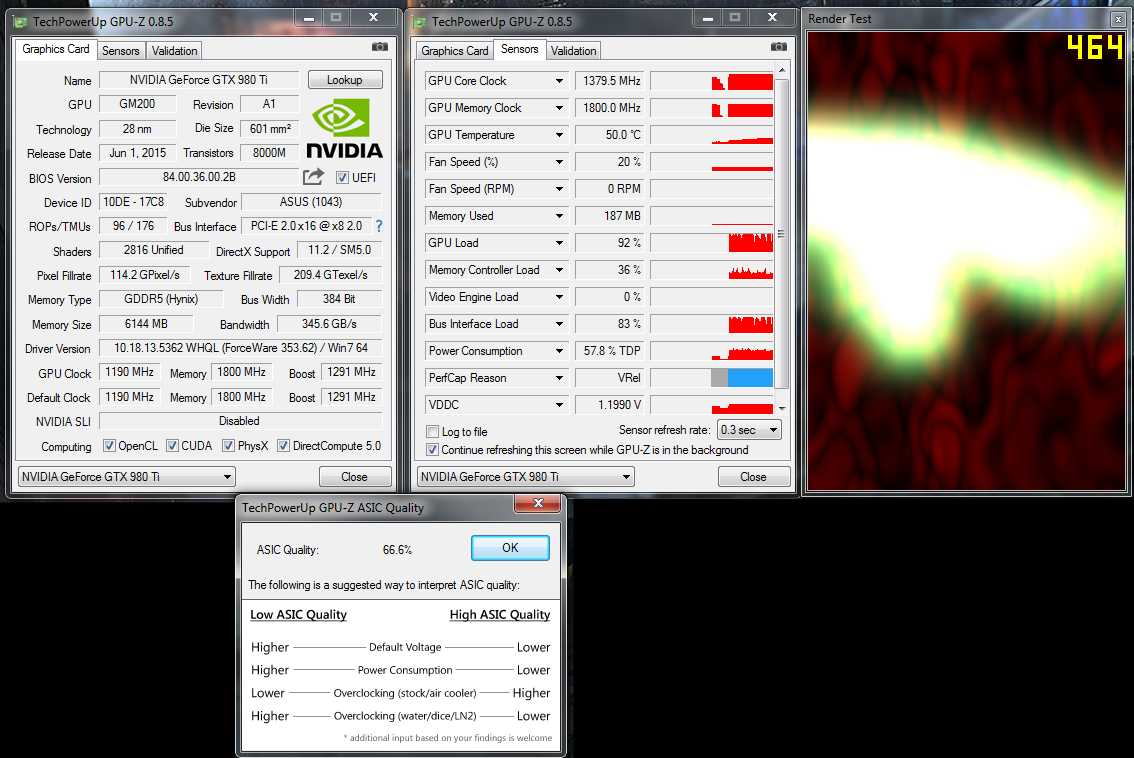Enable Log to file checkbox
Viewport: 1134px width, 758px height.
(x=432, y=432)
